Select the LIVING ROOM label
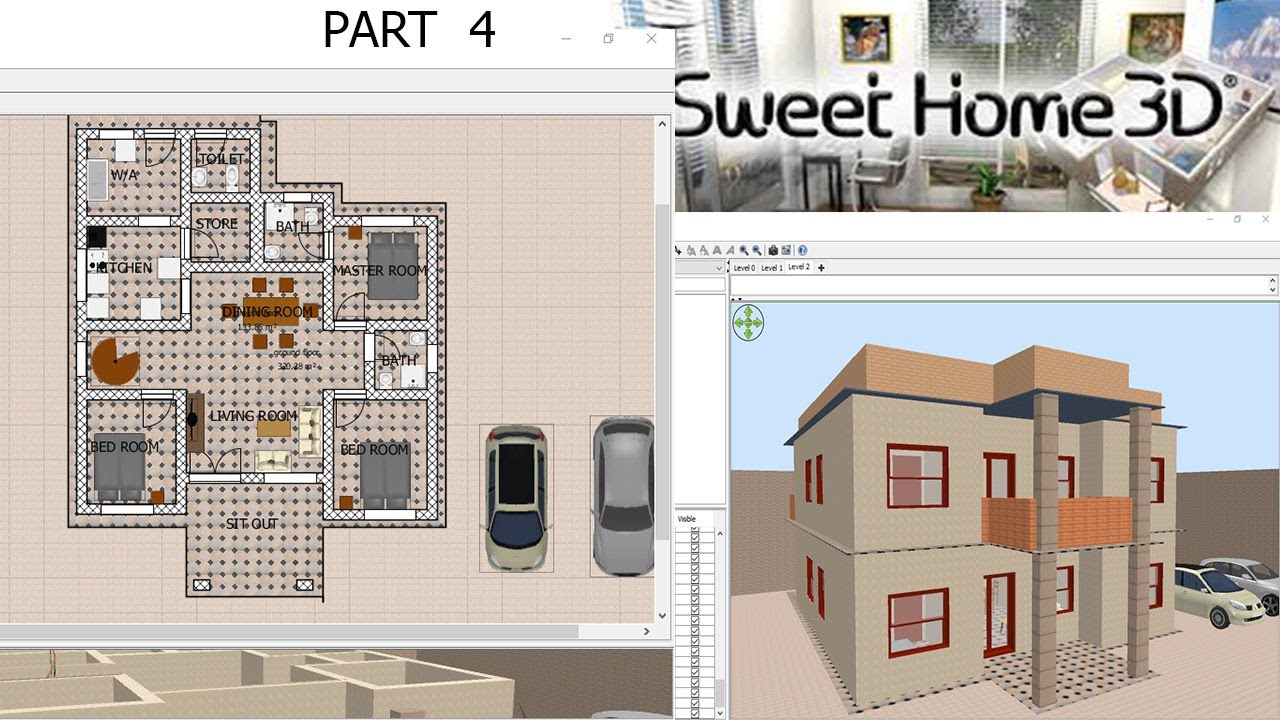The height and width of the screenshot is (720, 1280). pyautogui.click(x=254, y=416)
